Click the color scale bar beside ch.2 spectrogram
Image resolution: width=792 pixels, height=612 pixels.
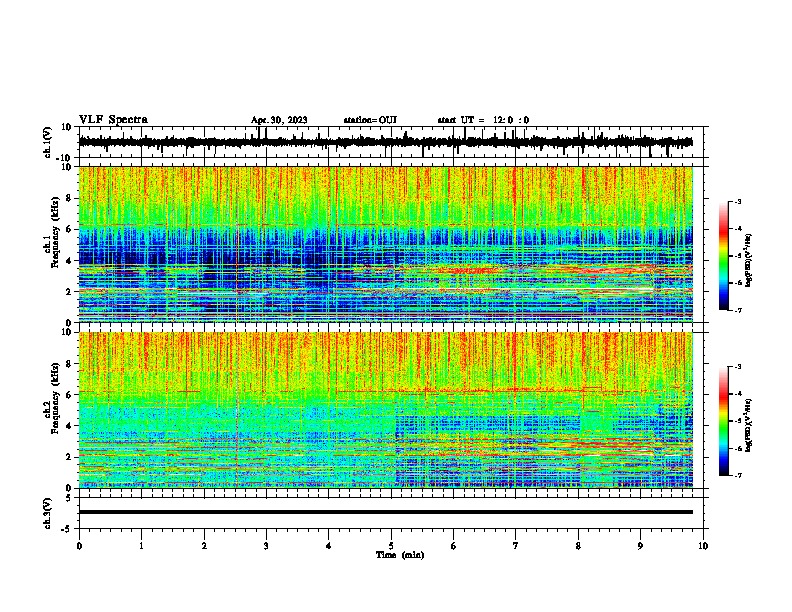[723, 421]
